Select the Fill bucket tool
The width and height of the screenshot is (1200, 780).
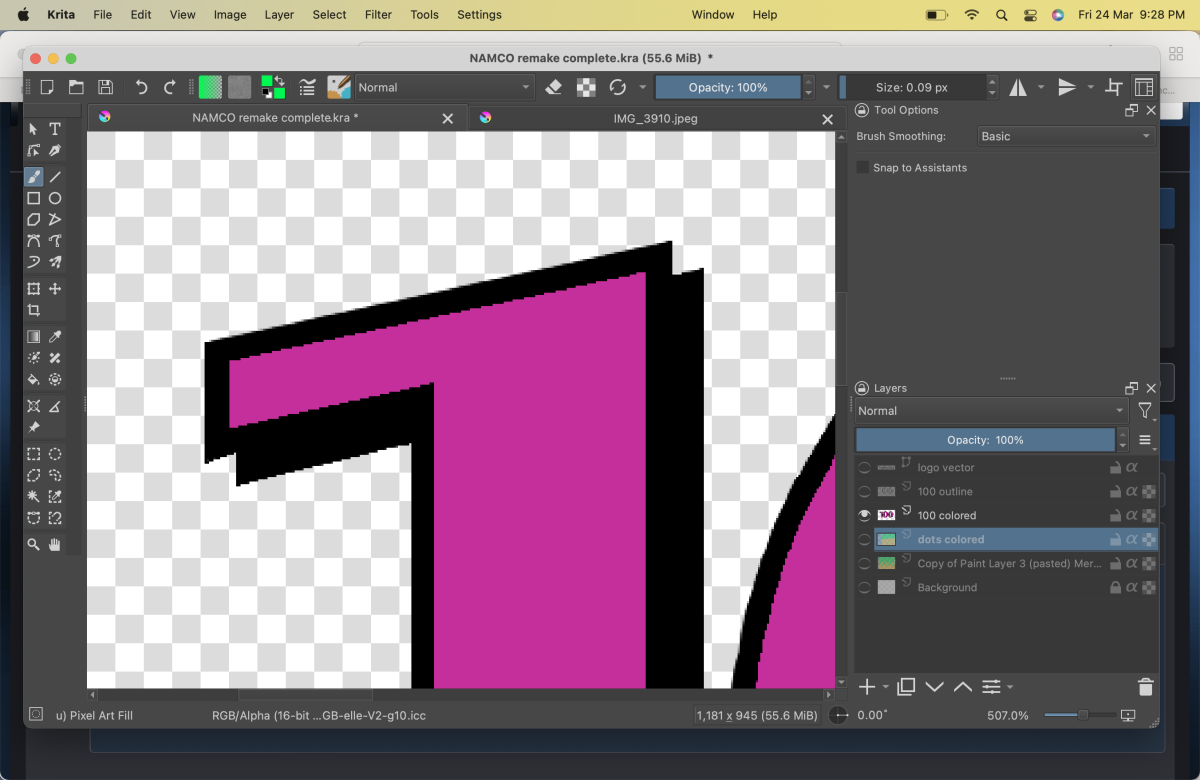coord(34,379)
